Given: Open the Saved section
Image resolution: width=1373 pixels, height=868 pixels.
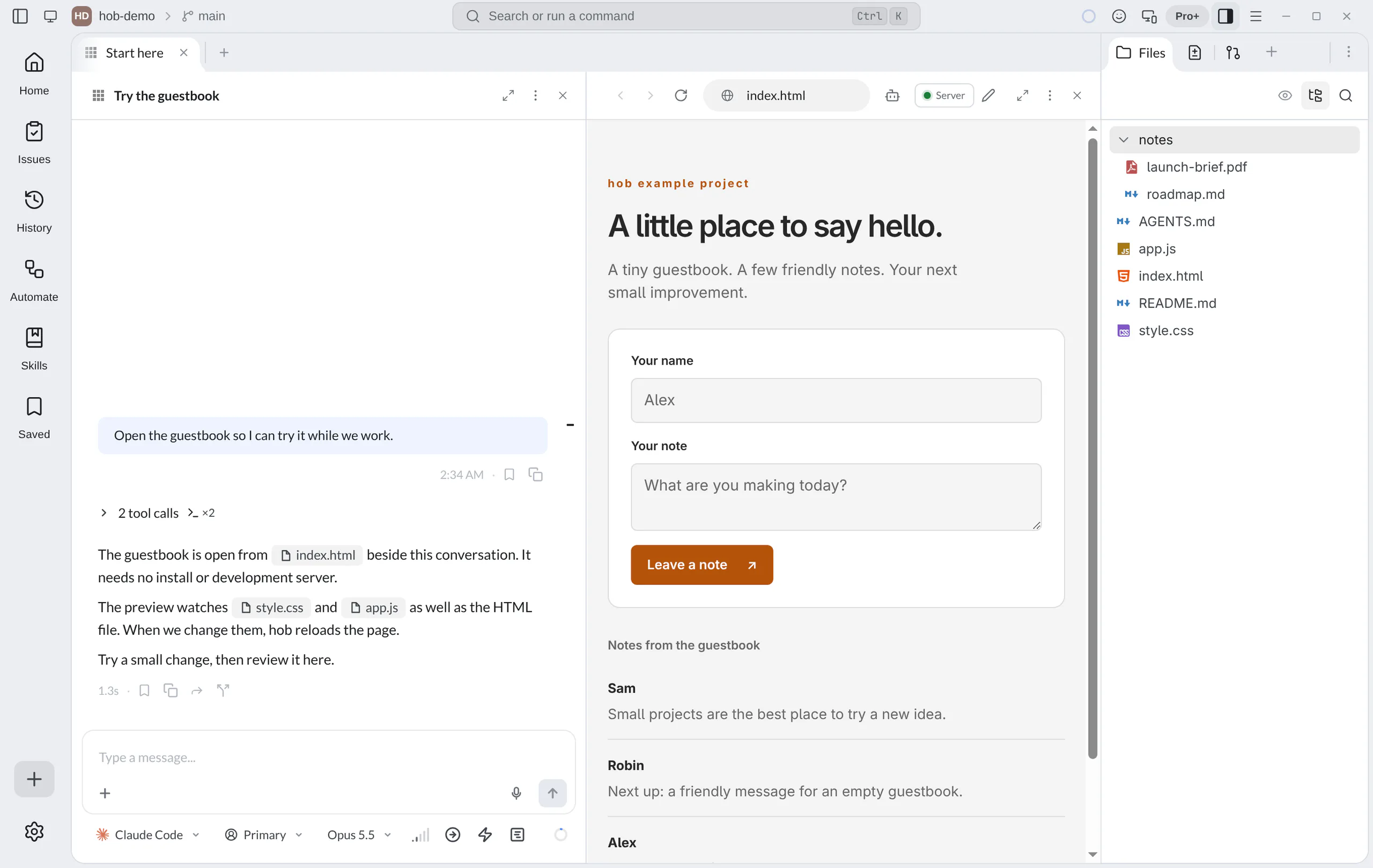Looking at the screenshot, I should (x=34, y=417).
